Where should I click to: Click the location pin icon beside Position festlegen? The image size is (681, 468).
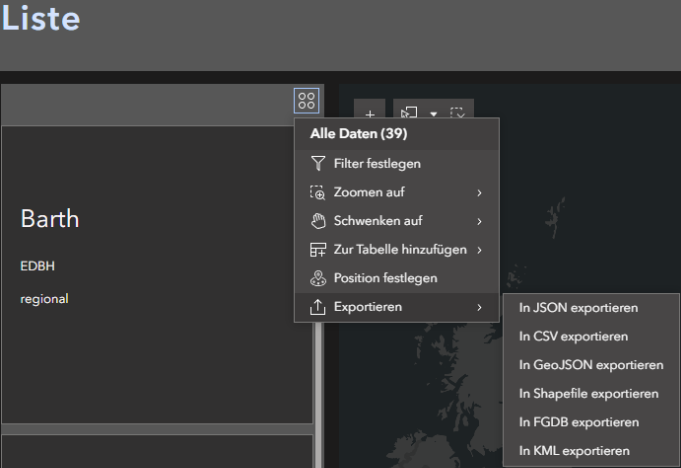click(x=318, y=278)
